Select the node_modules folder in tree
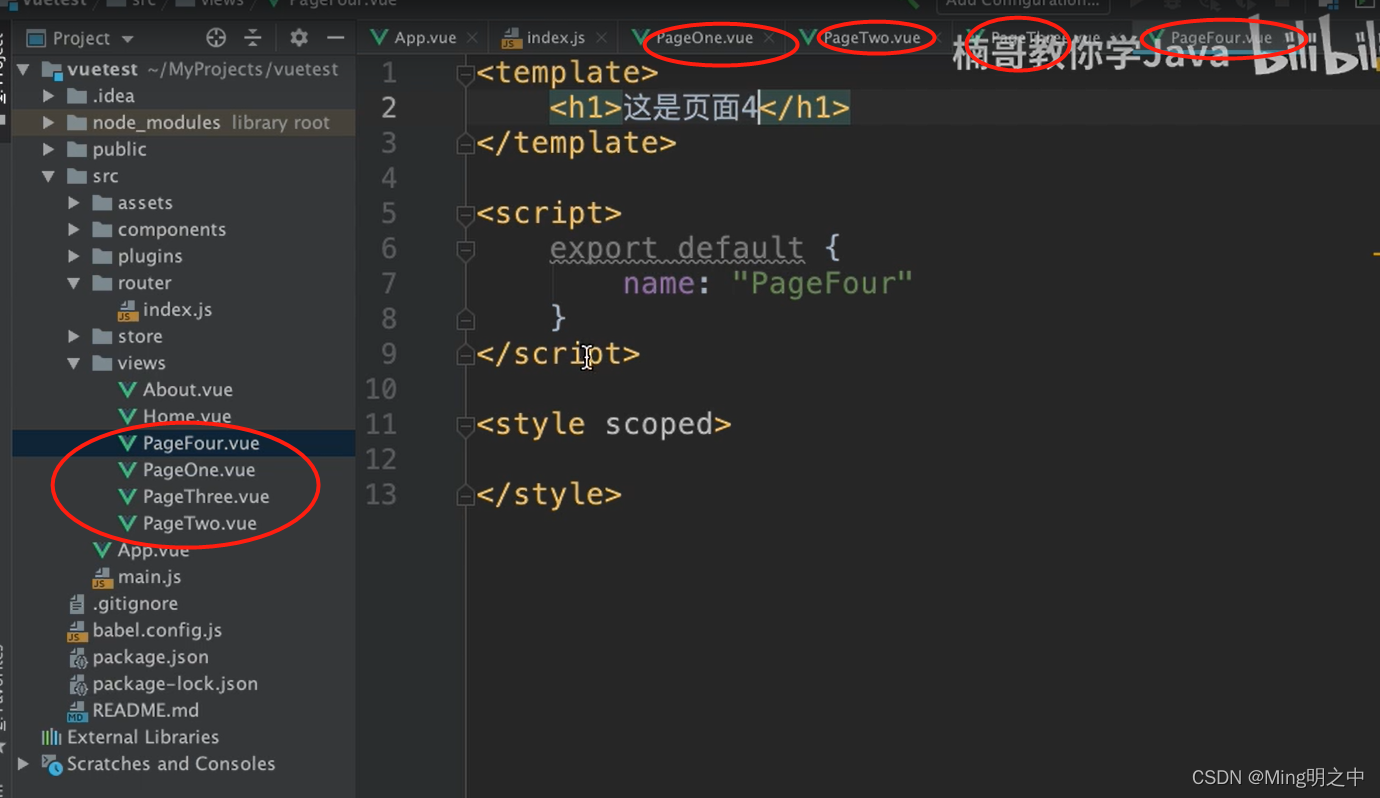 point(184,123)
